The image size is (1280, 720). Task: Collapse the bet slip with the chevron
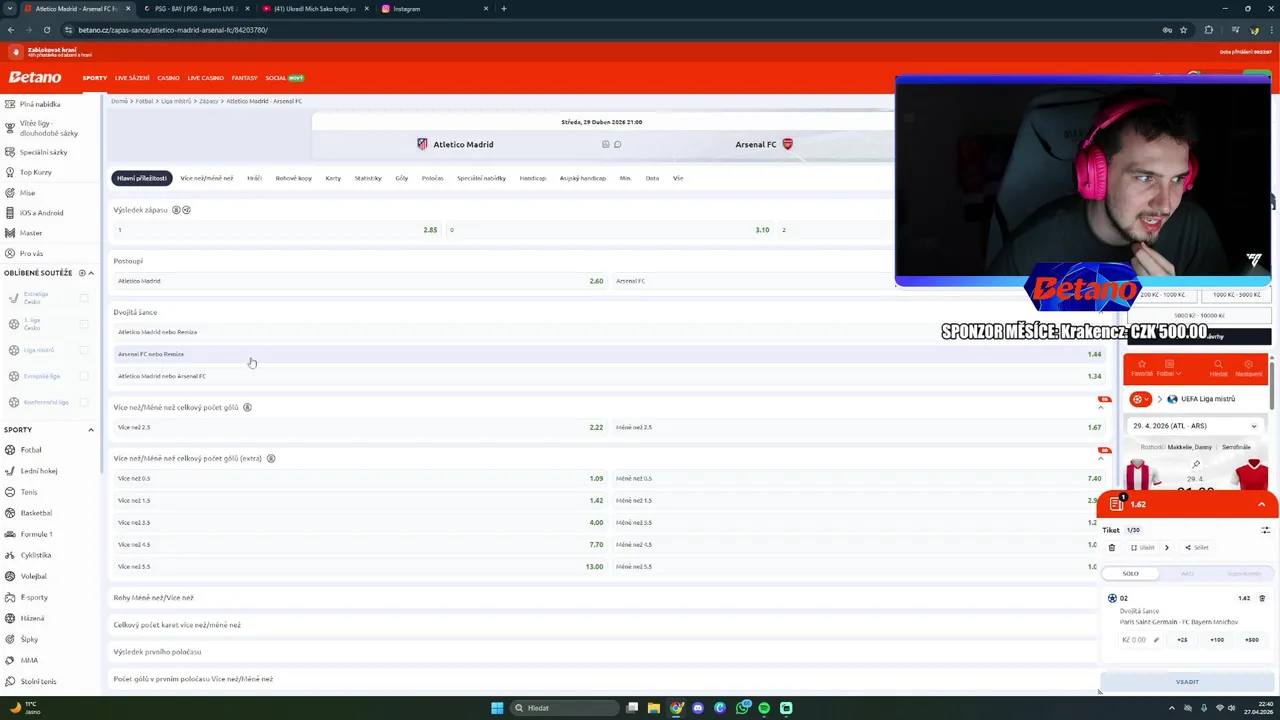click(x=1261, y=505)
